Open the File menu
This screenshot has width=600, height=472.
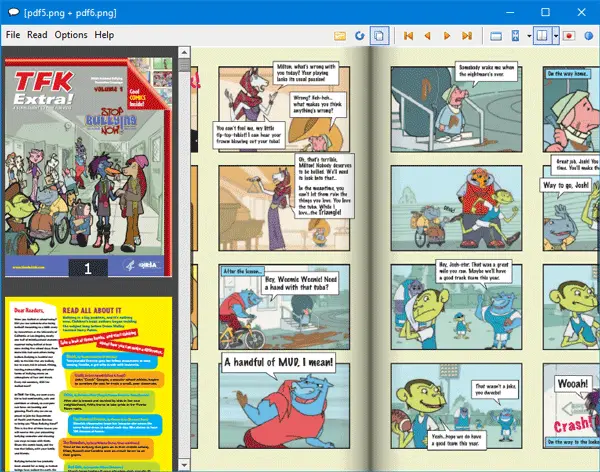click(13, 35)
